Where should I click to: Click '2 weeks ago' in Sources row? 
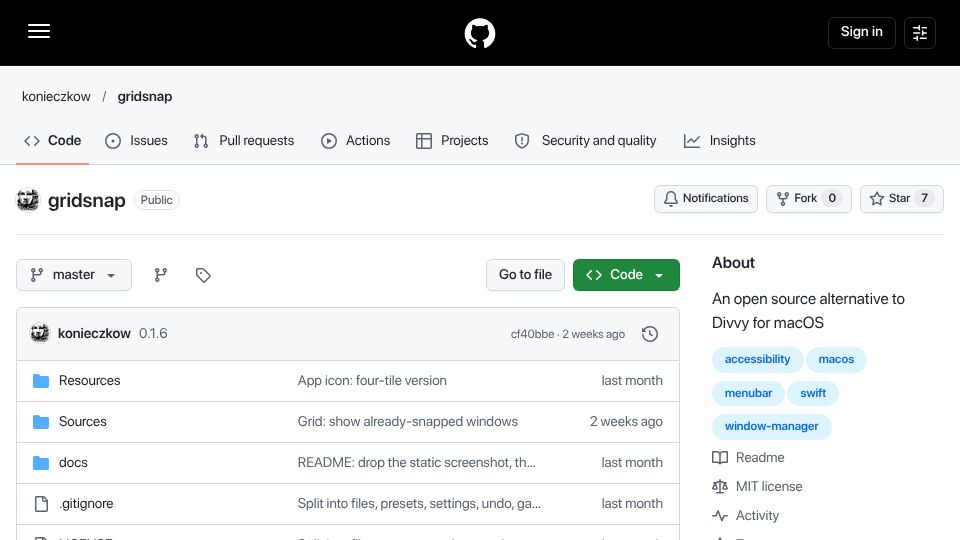(626, 422)
